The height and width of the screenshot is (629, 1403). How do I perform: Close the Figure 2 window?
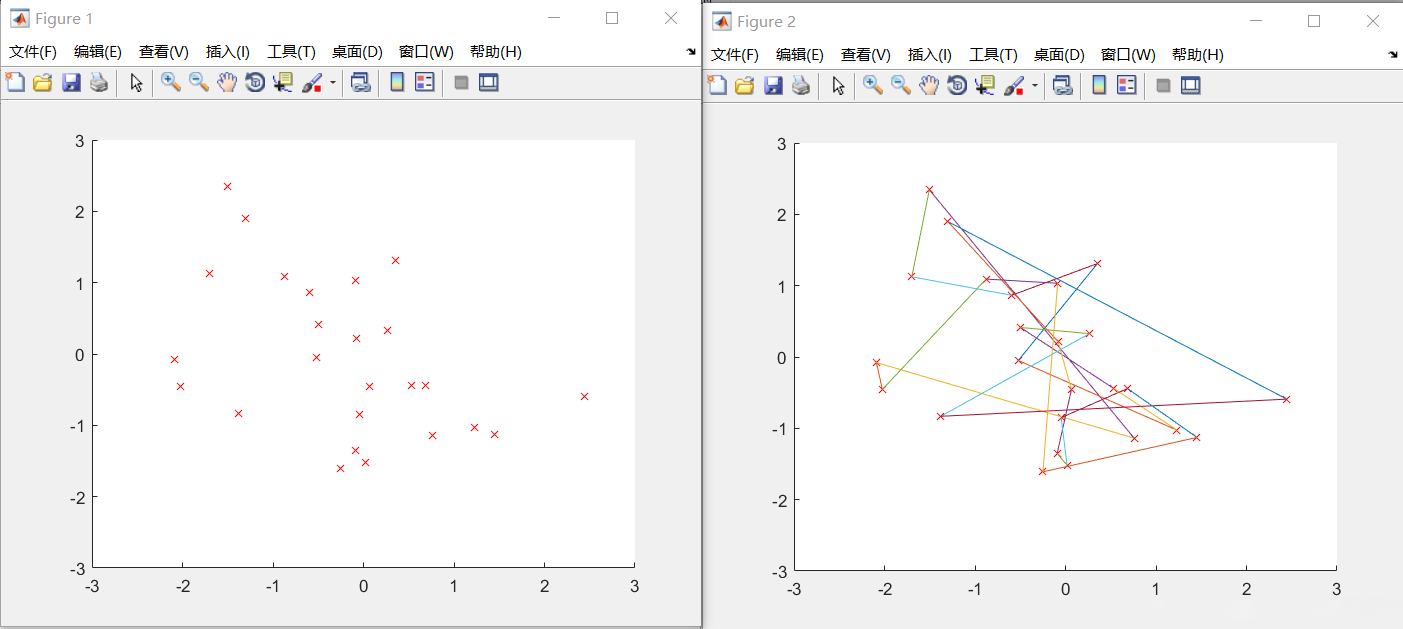coord(1373,21)
